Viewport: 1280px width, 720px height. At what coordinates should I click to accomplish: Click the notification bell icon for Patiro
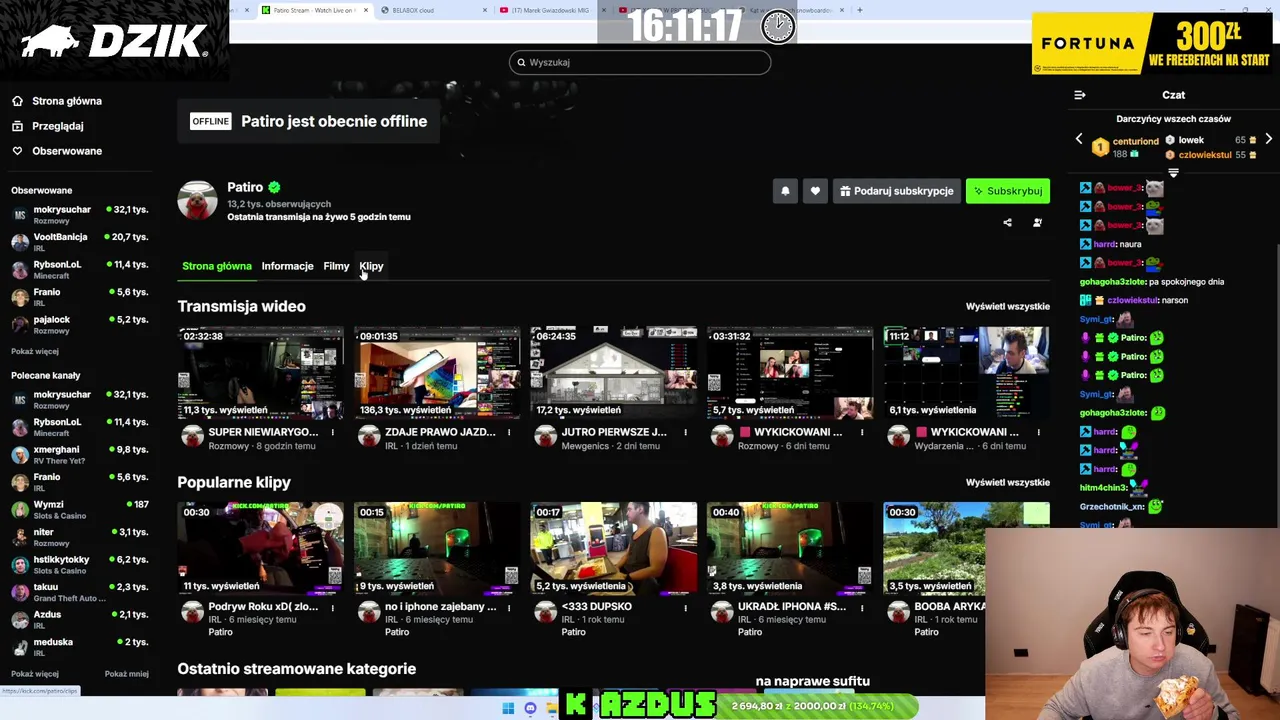point(785,191)
